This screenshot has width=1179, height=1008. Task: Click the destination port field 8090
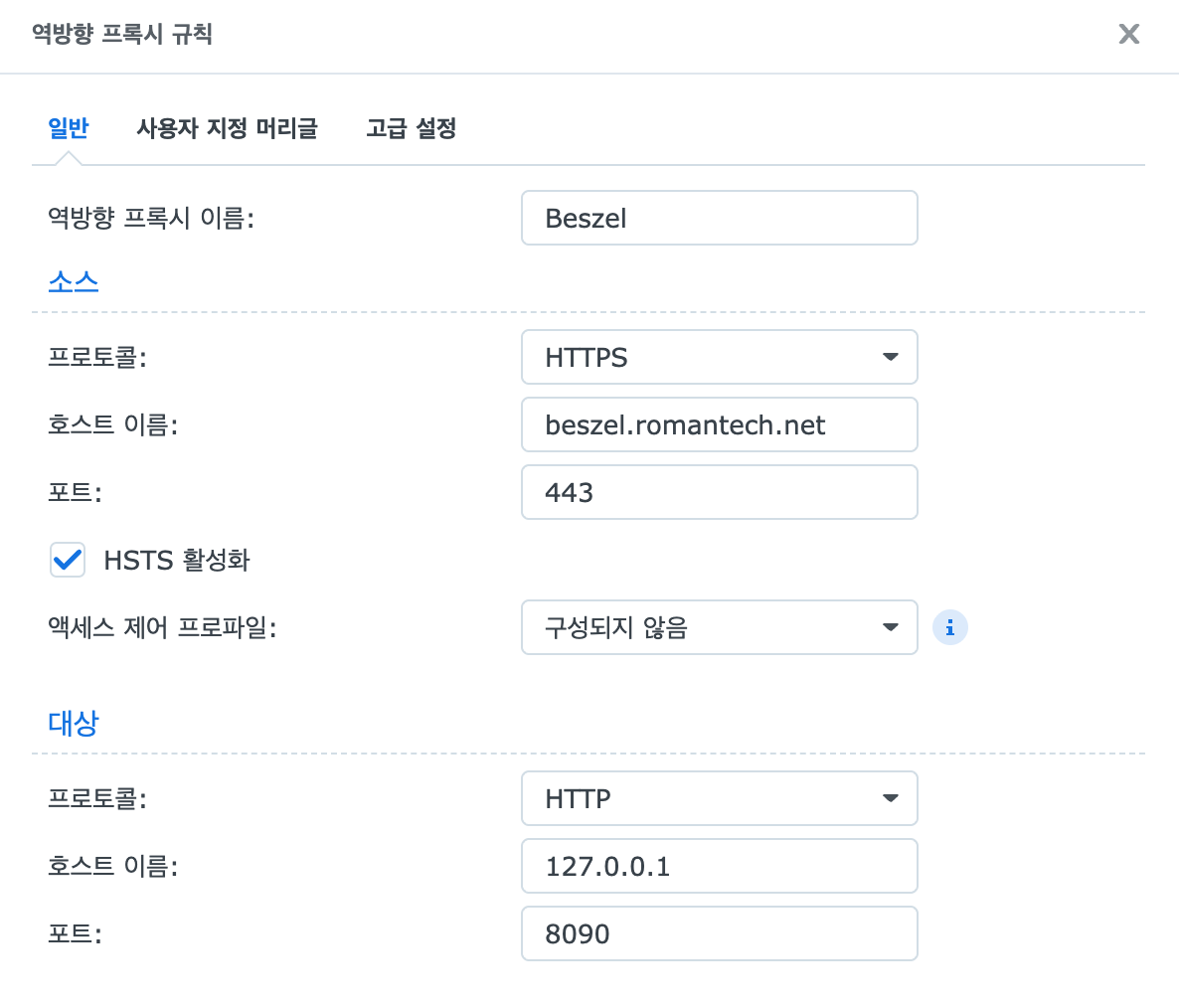[719, 933]
